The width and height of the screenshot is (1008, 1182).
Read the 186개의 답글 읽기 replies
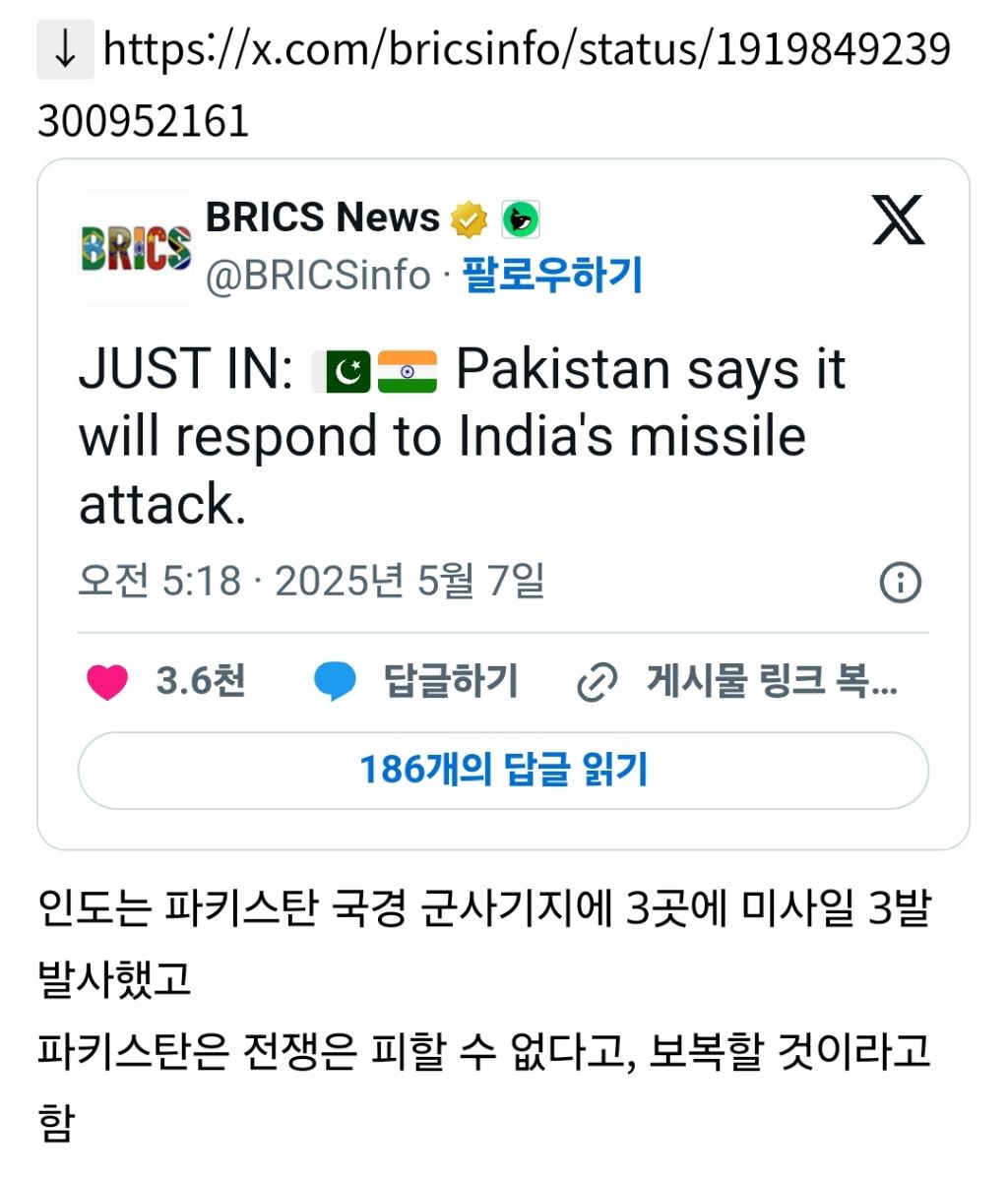[503, 771]
